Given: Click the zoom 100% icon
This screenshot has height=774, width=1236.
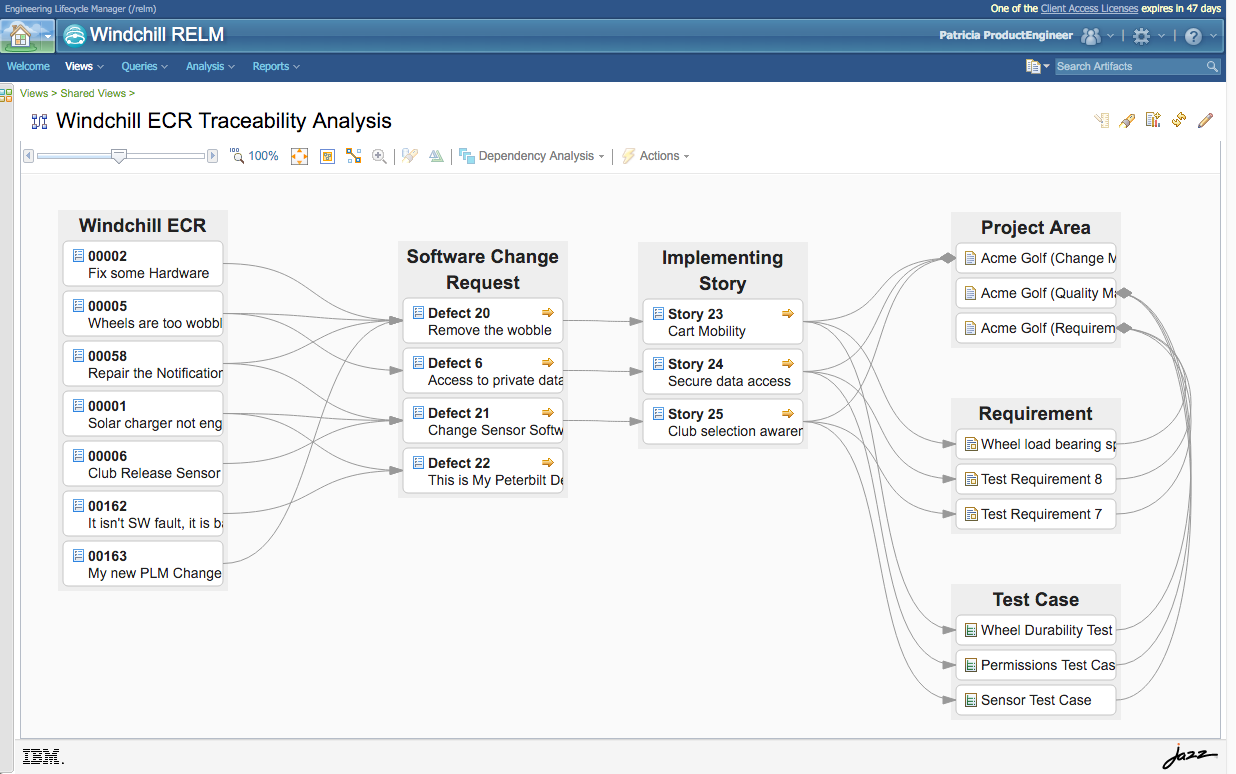Looking at the screenshot, I should coord(237,156).
